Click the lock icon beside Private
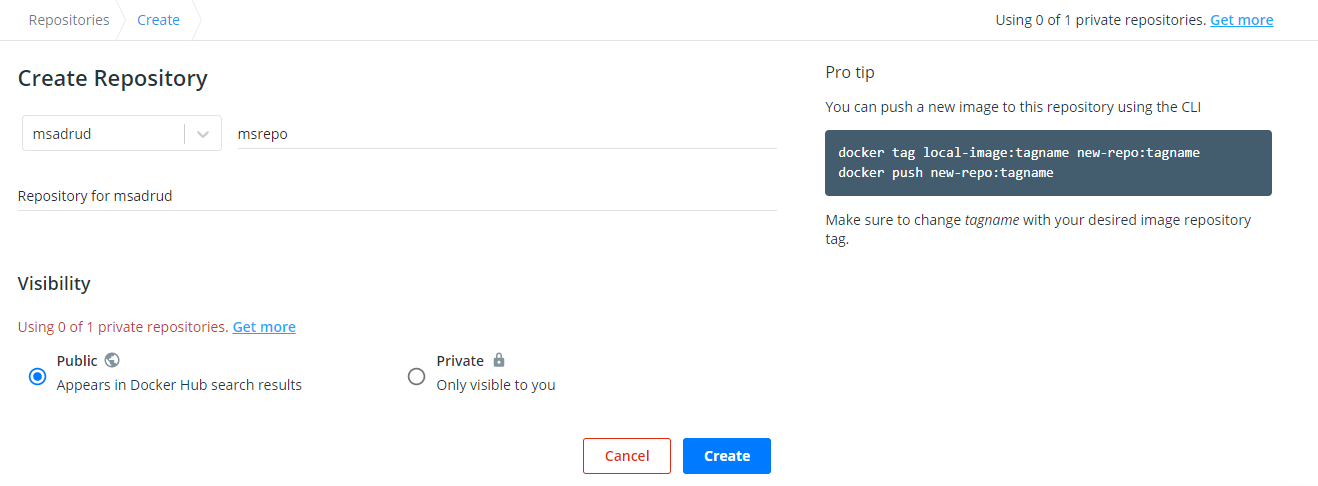This screenshot has width=1318, height=486. tap(499, 360)
